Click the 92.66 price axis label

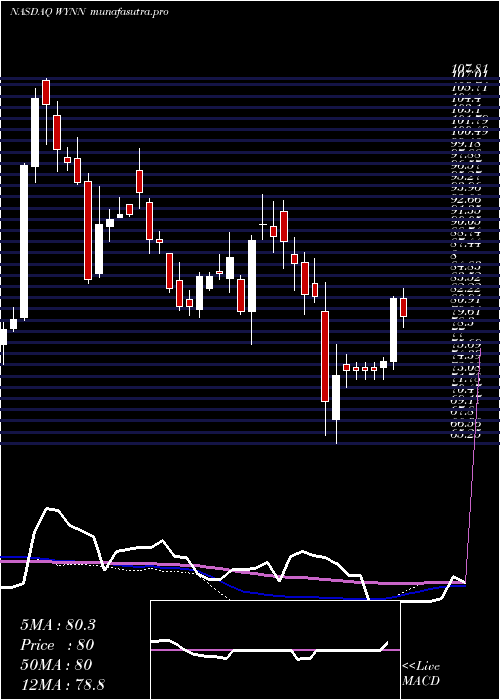coord(466,200)
